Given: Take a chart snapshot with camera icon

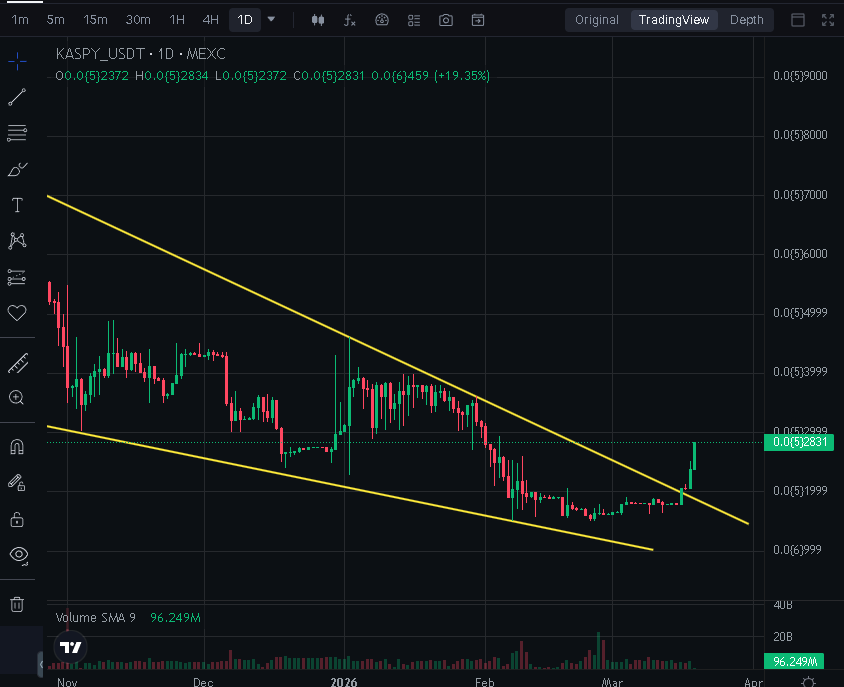Looking at the screenshot, I should pos(446,20).
